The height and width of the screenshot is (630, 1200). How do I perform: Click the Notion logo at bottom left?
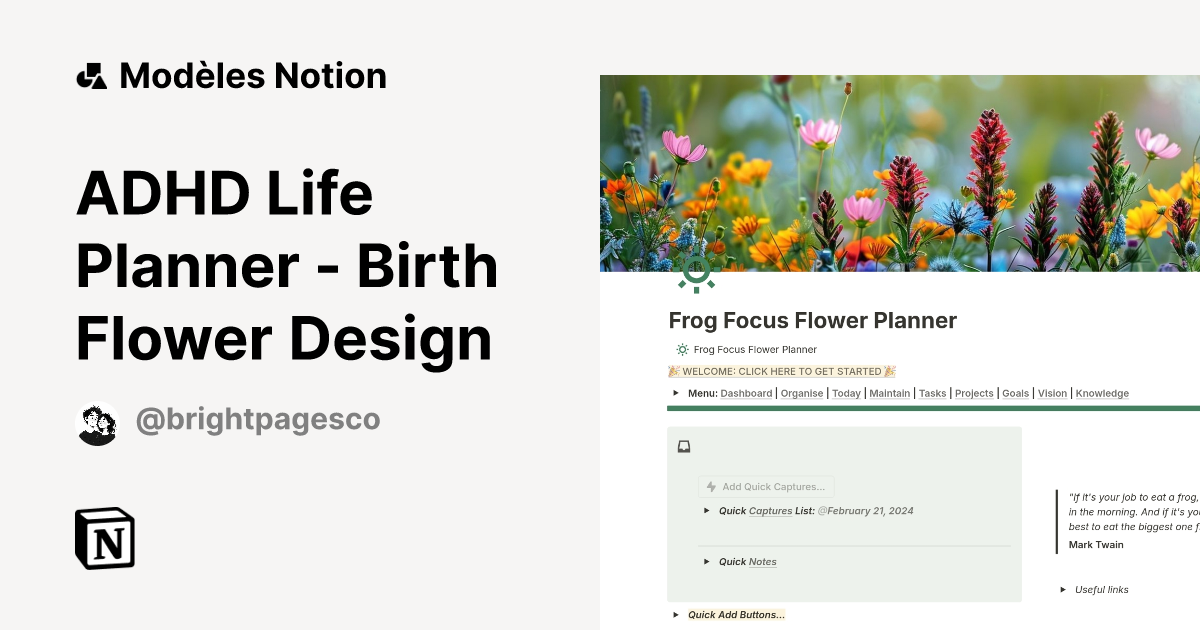(105, 538)
